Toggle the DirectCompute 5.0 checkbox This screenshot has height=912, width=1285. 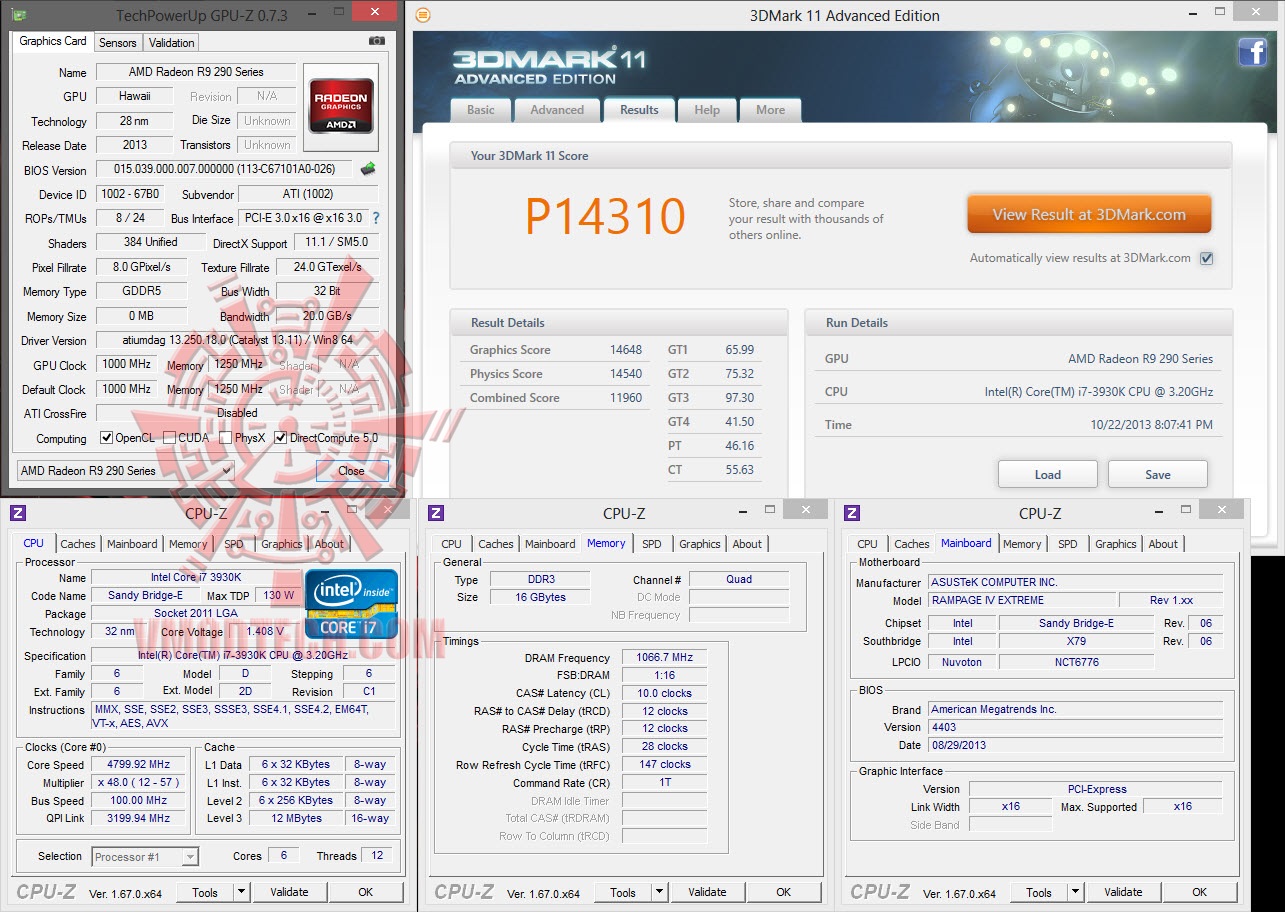pyautogui.click(x=281, y=438)
